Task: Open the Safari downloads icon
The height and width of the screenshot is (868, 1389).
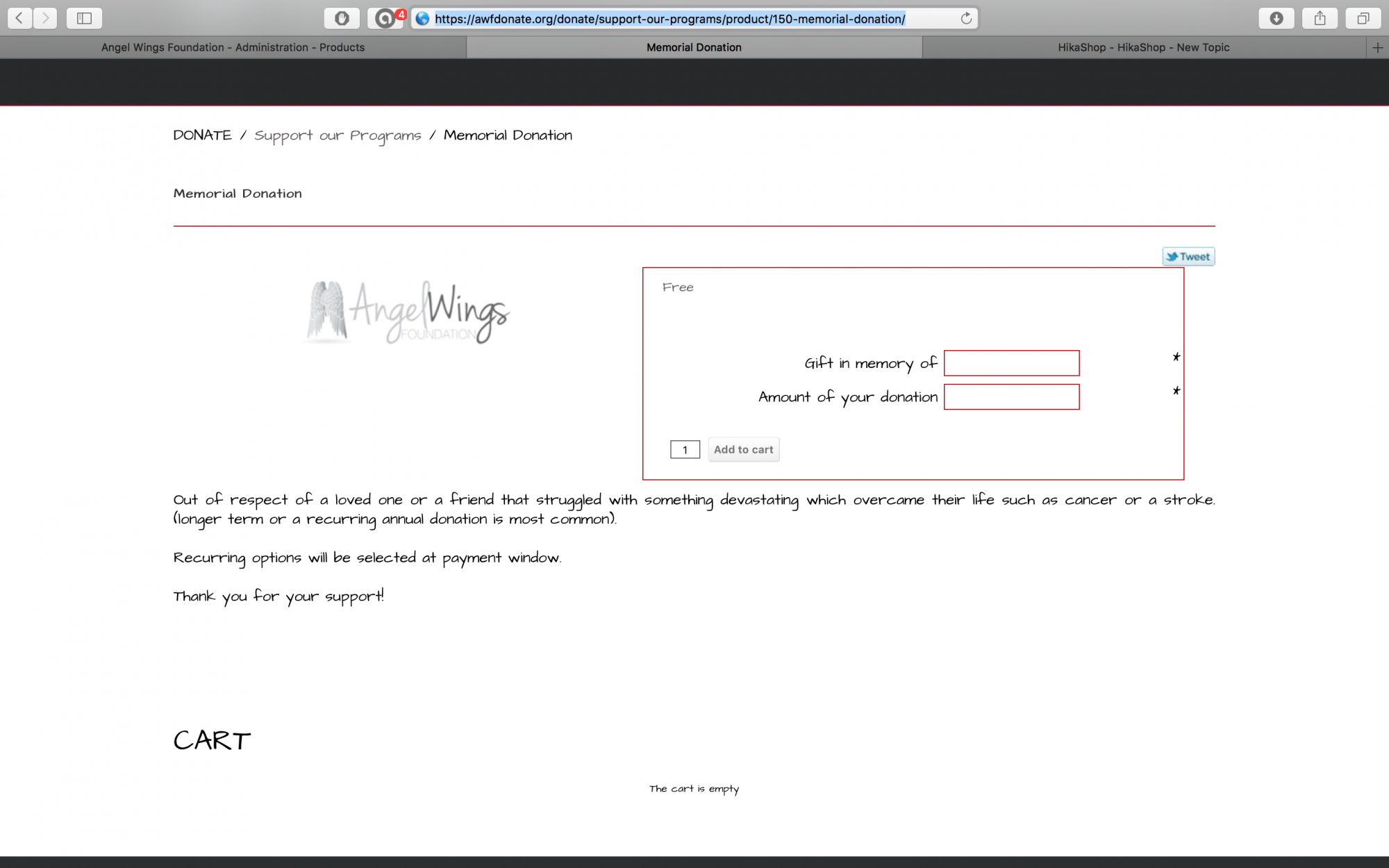Action: click(1276, 18)
